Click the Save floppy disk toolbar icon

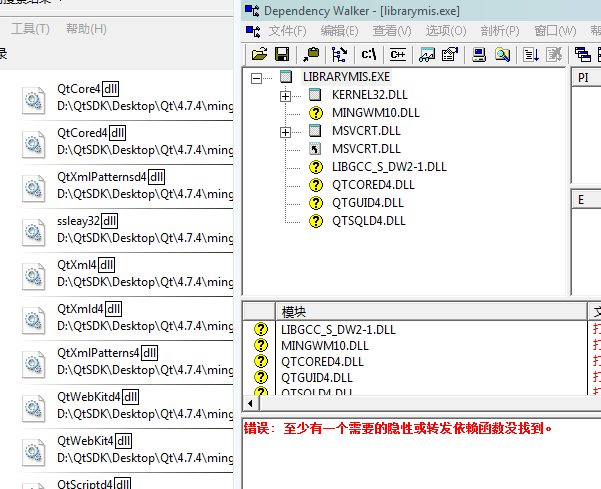pos(282,54)
